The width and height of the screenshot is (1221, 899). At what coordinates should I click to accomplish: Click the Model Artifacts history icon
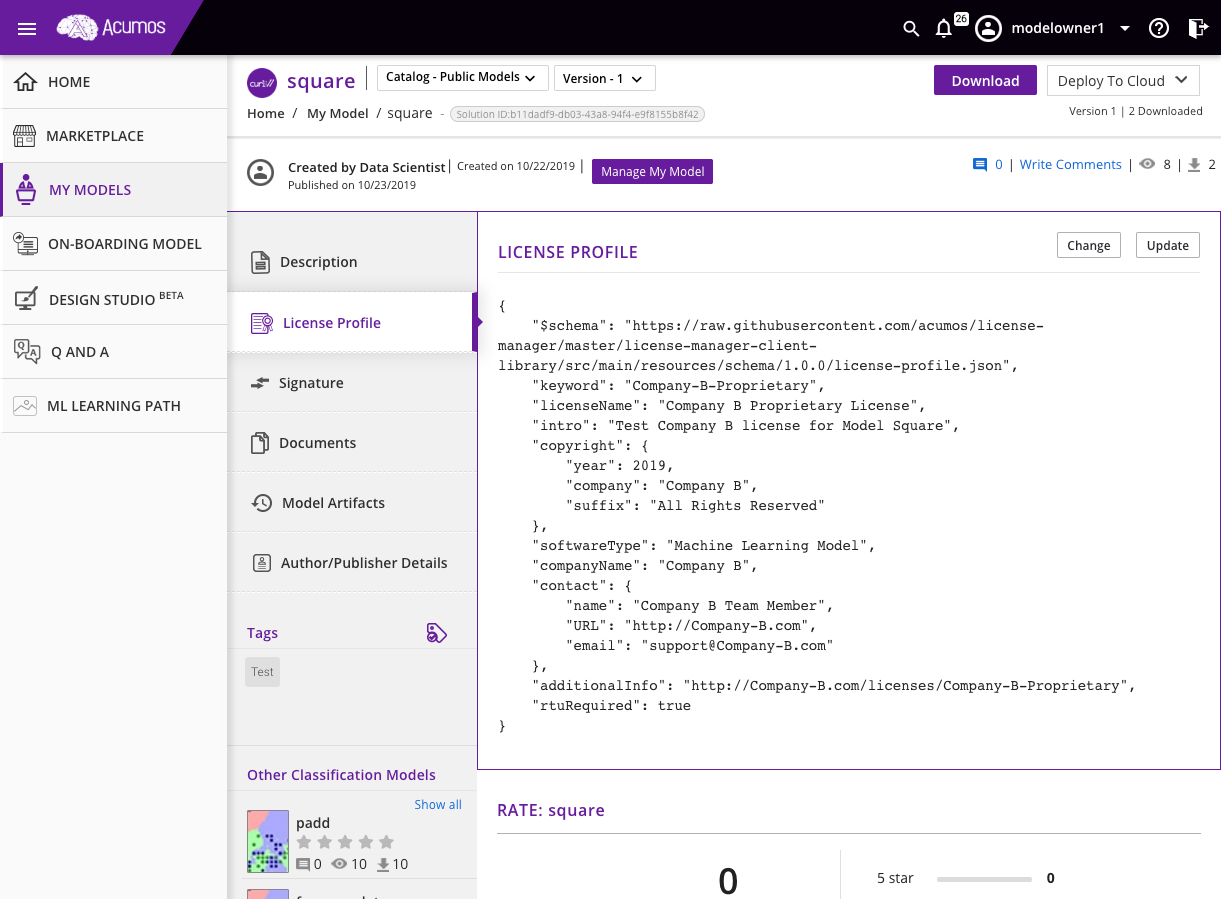262,503
